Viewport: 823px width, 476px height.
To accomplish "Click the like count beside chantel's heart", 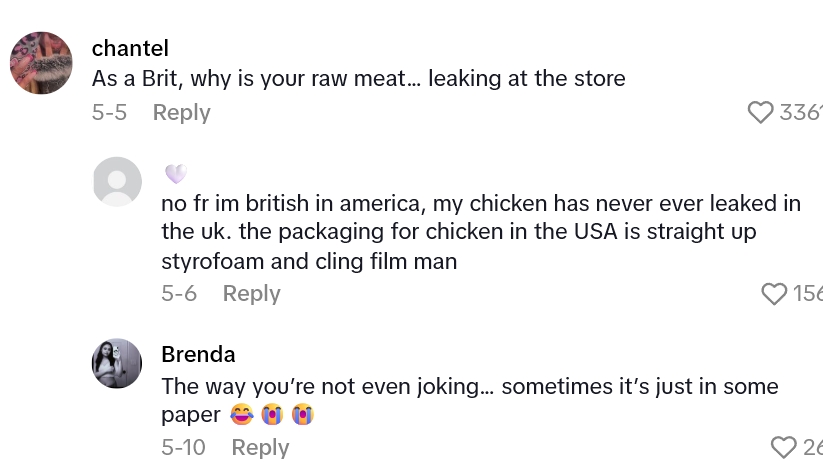I will click(x=800, y=112).
